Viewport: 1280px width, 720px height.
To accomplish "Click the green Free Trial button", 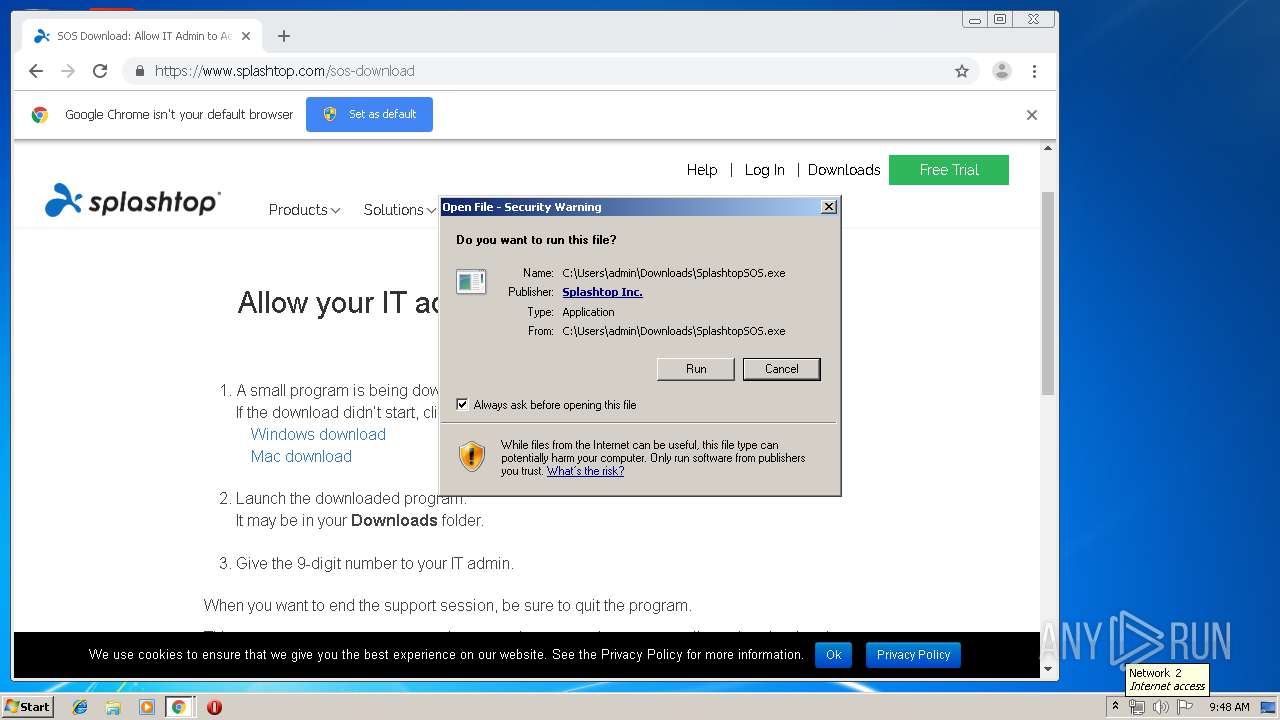I will tap(949, 170).
